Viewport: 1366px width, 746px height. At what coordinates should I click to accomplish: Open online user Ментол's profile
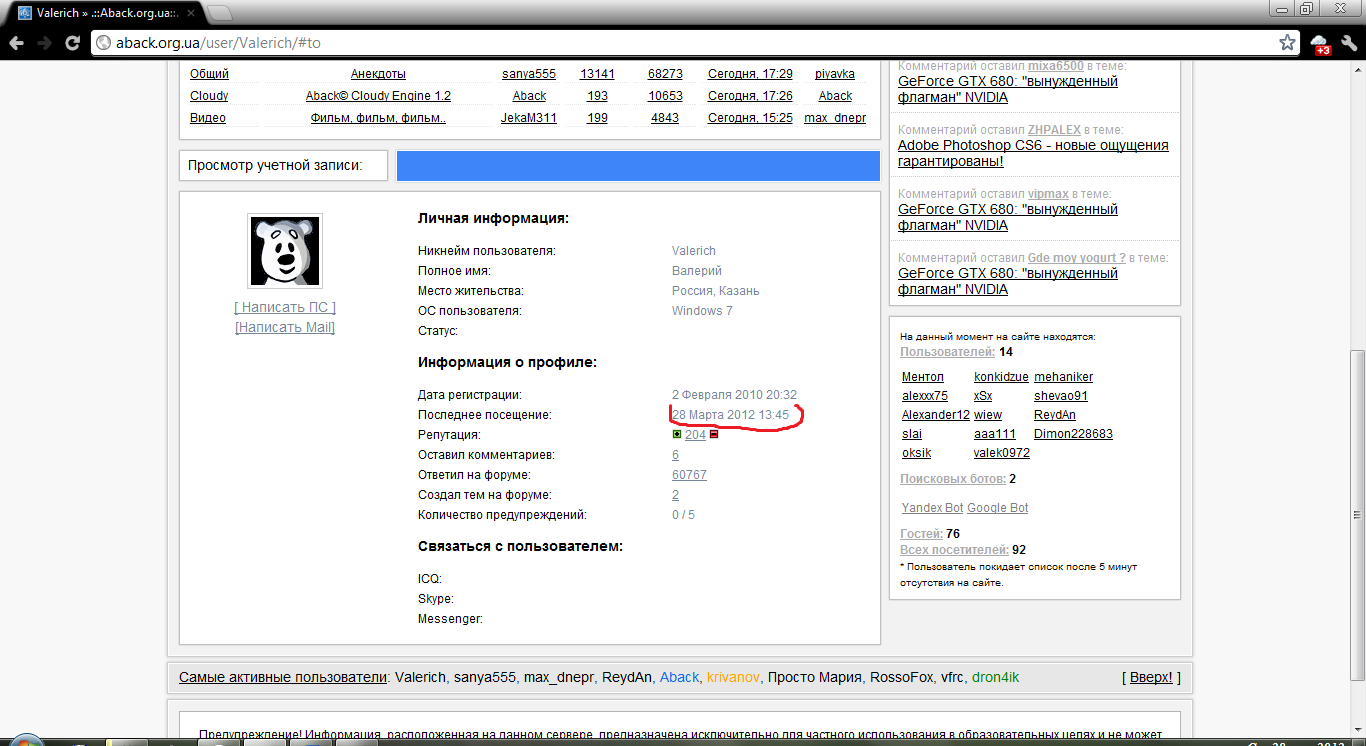923,377
